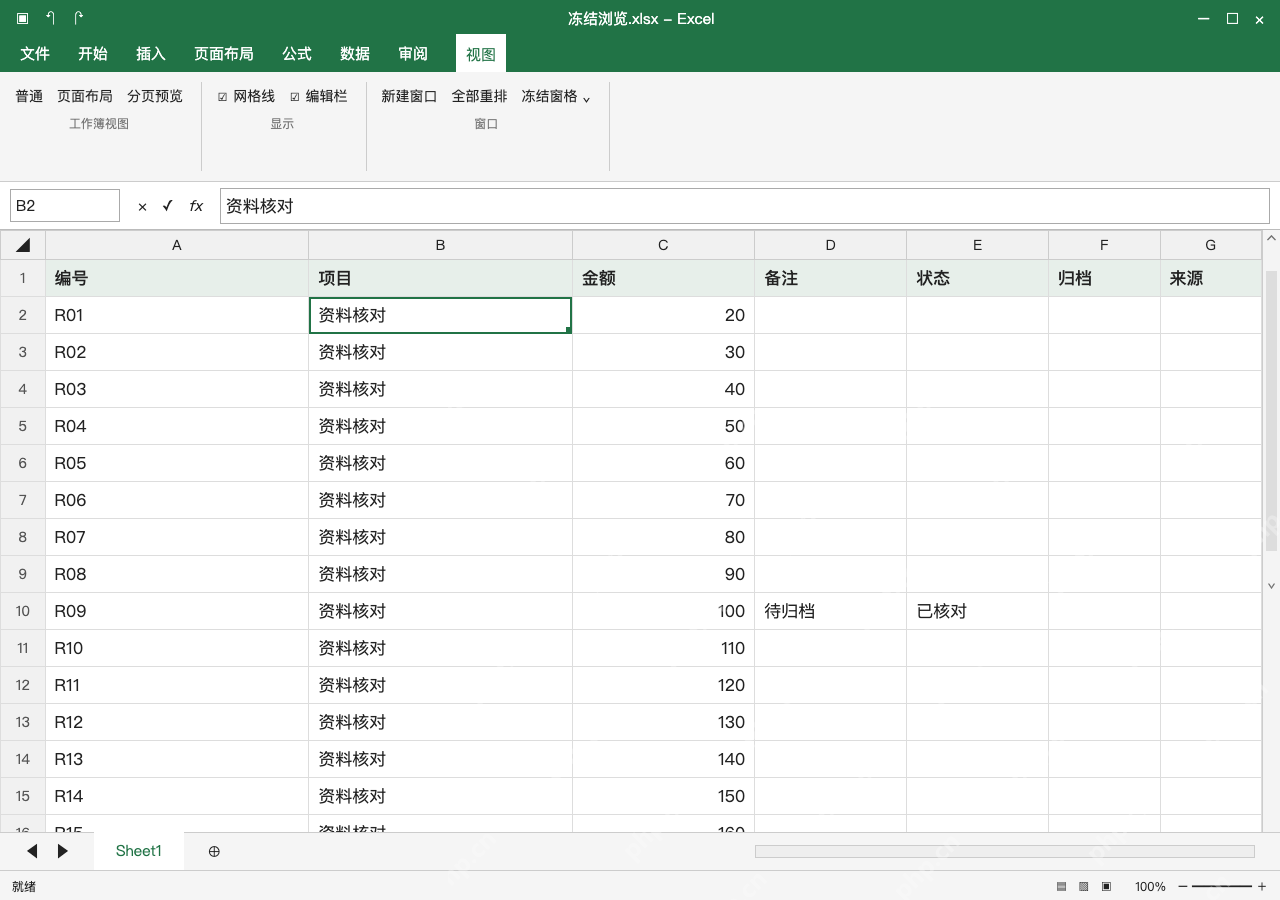
Task: Switch to the 插入 ribbon tab
Action: click(x=151, y=54)
